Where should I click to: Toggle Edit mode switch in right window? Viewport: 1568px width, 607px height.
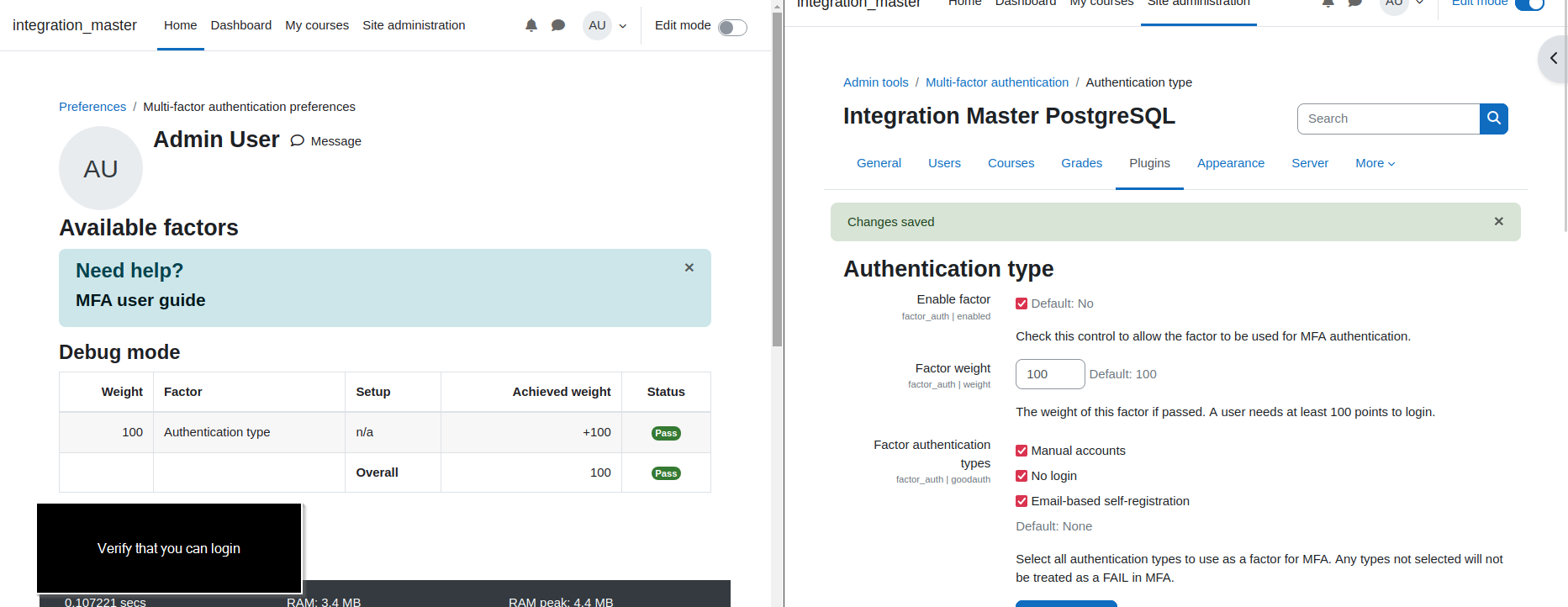click(1530, 3)
